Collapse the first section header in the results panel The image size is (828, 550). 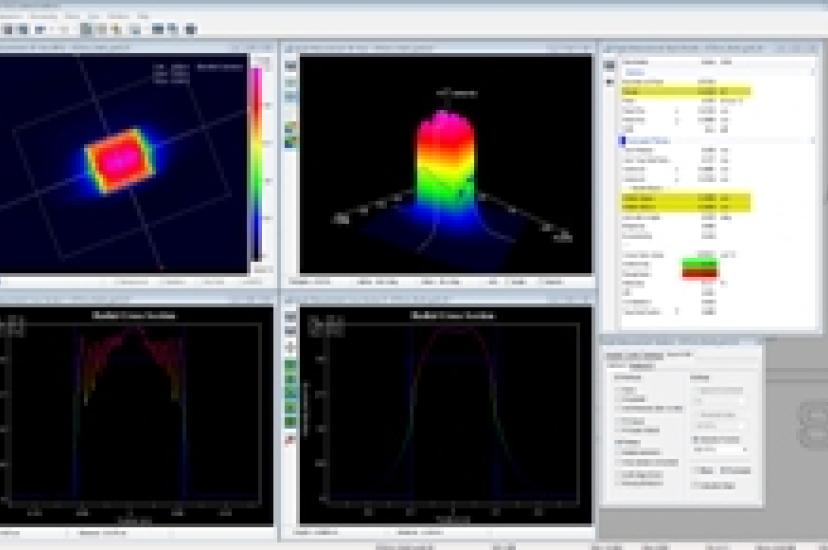(633, 72)
